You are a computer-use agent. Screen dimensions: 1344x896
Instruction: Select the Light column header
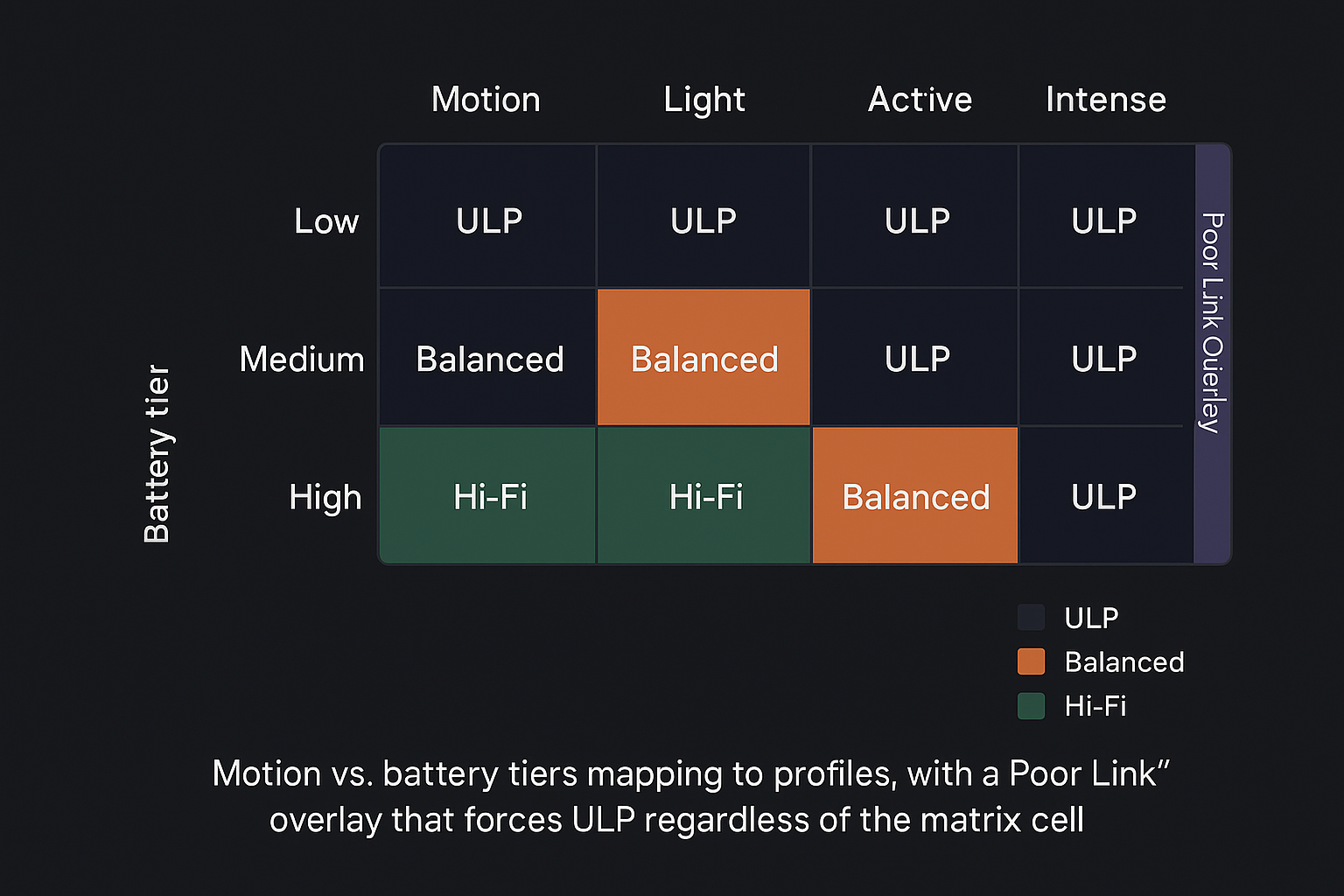pos(704,100)
